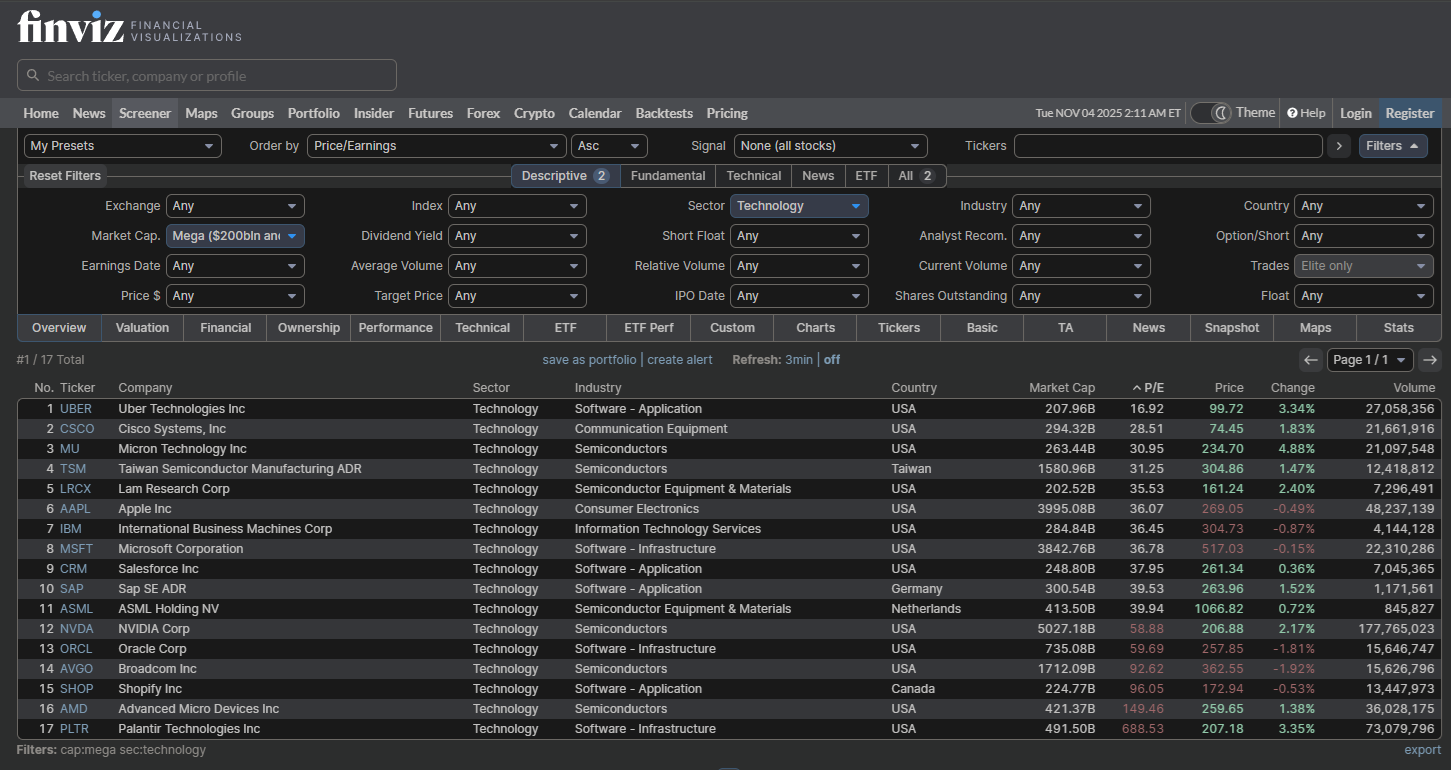Click the arrow button next to Tickers field
The width and height of the screenshot is (1451, 770).
coord(1339,146)
